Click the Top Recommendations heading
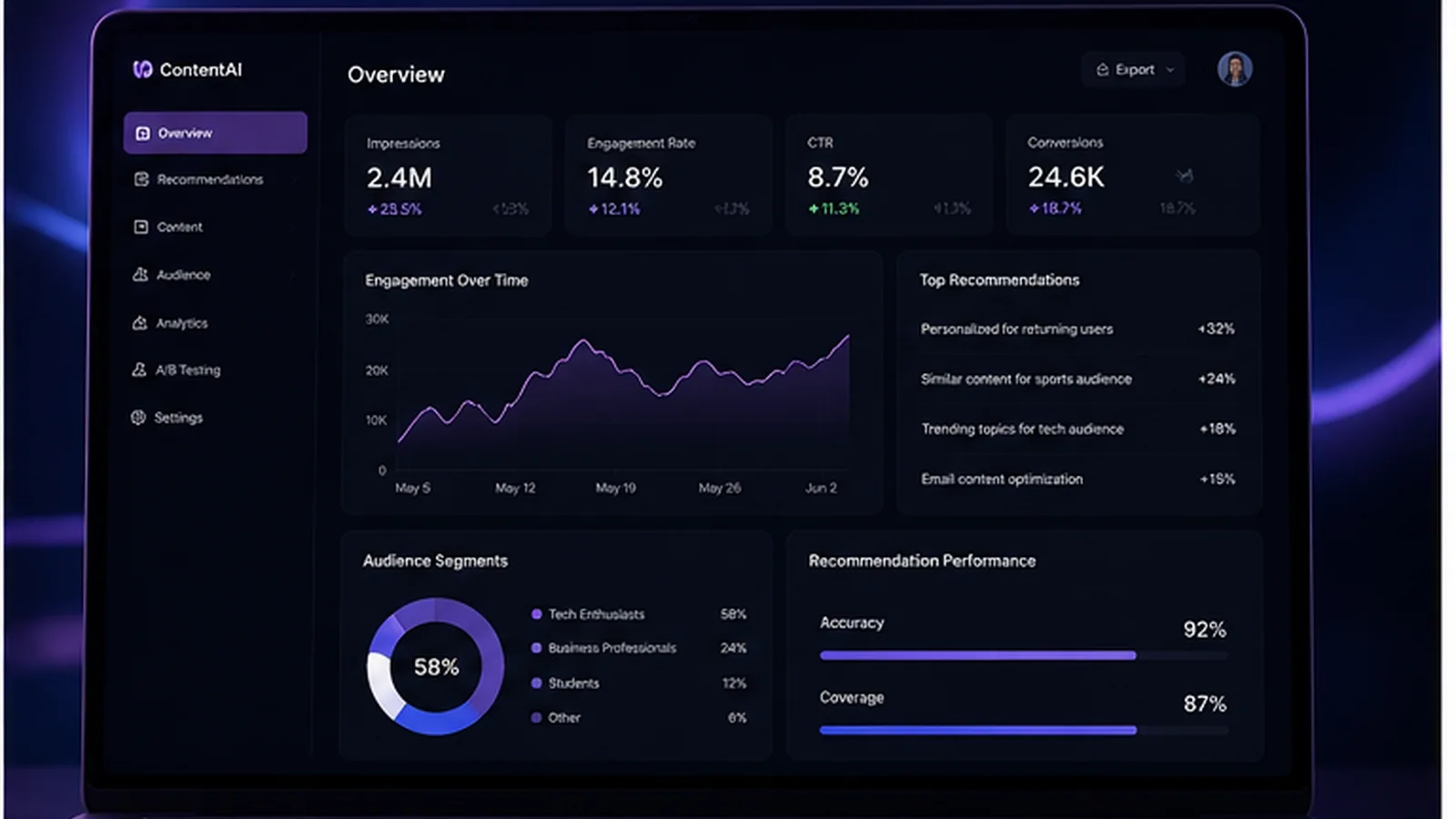 [999, 279]
